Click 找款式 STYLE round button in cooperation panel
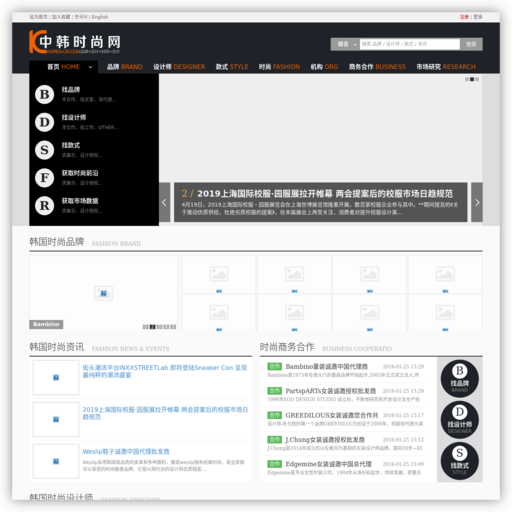Screen dimensions: 512x512 point(460,461)
